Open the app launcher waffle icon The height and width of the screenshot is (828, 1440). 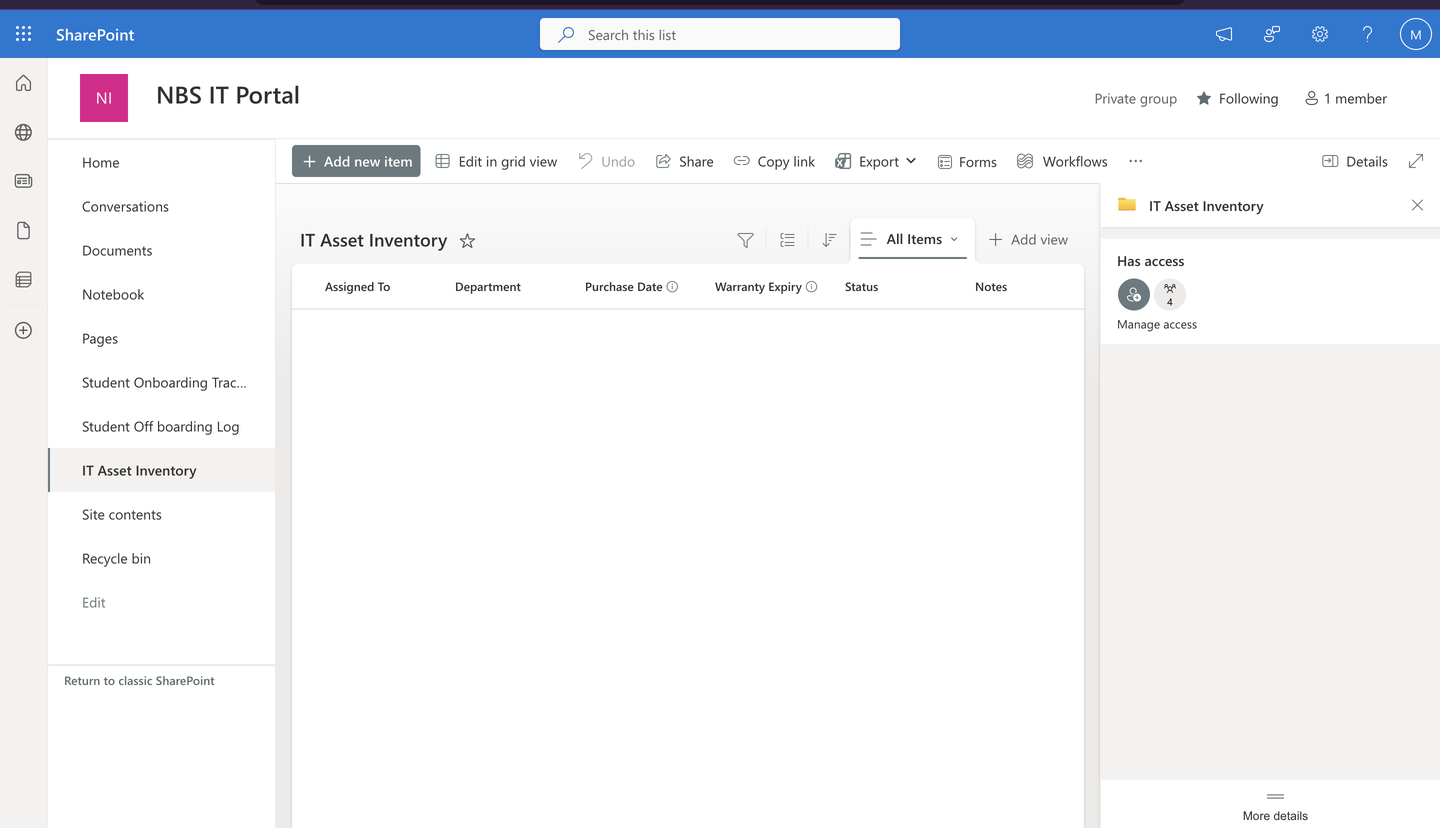pyautogui.click(x=24, y=34)
